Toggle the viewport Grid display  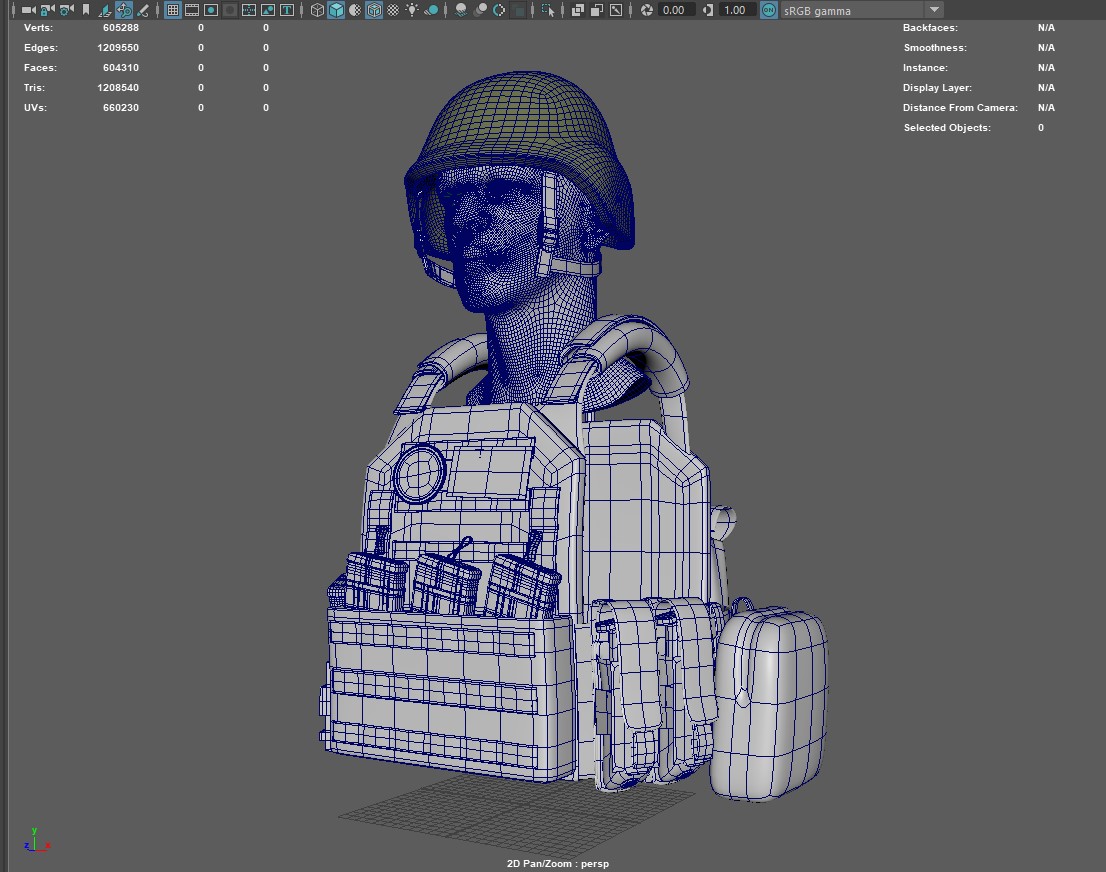(173, 10)
